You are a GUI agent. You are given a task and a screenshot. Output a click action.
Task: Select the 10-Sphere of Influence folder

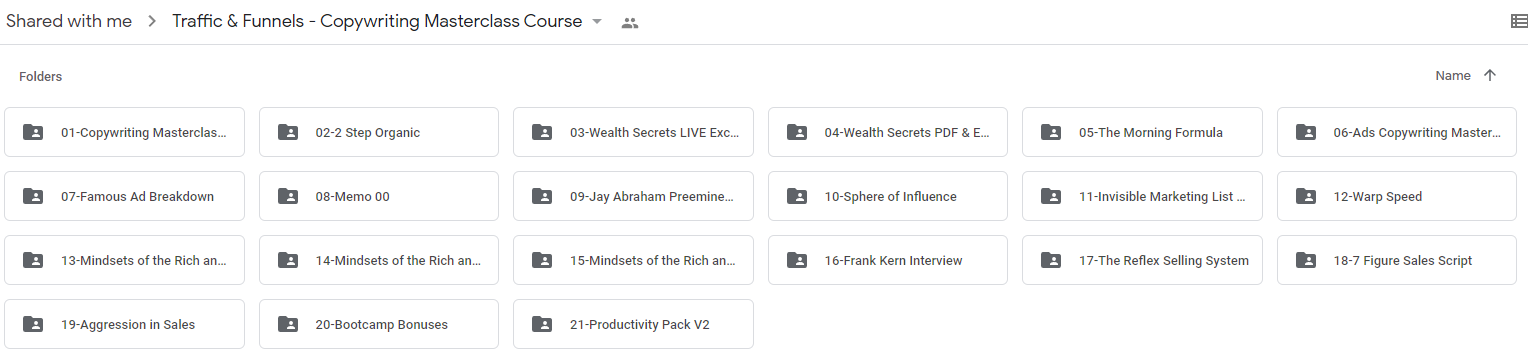(x=888, y=196)
